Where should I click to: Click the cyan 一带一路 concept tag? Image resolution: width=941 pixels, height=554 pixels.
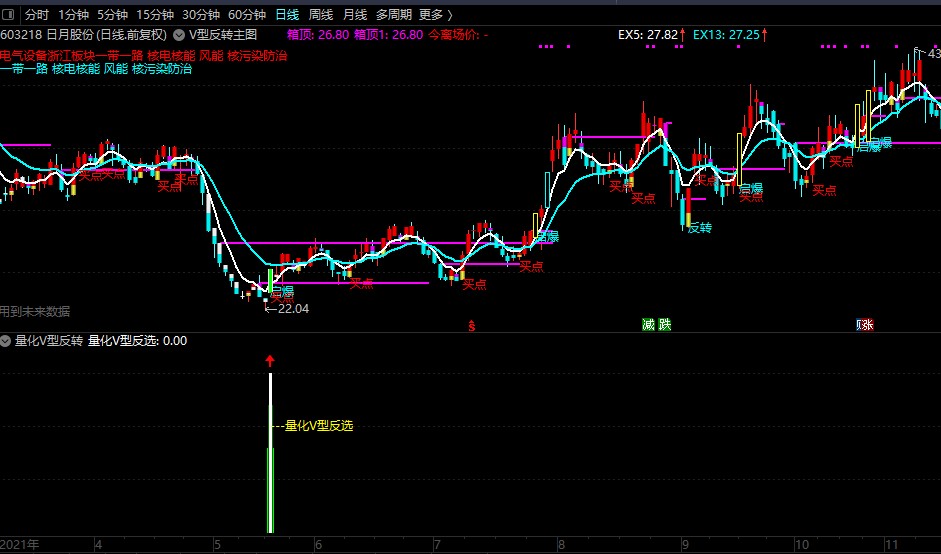(x=24, y=69)
